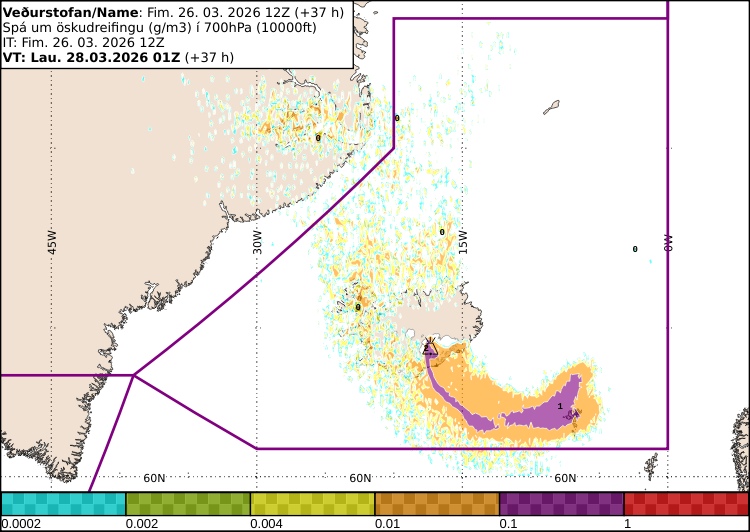Screen dimensions: 750x532
Task: Click the 'Spá um öskudreifingu' description line
Action: coord(160,27)
